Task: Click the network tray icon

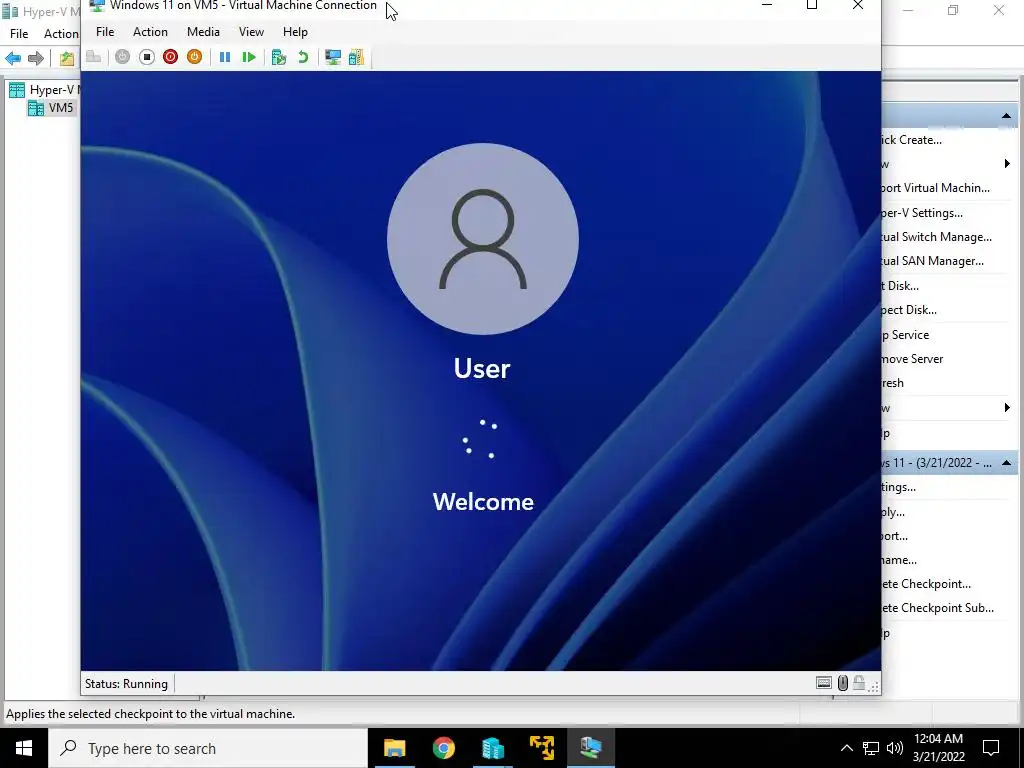Action: coord(871,748)
